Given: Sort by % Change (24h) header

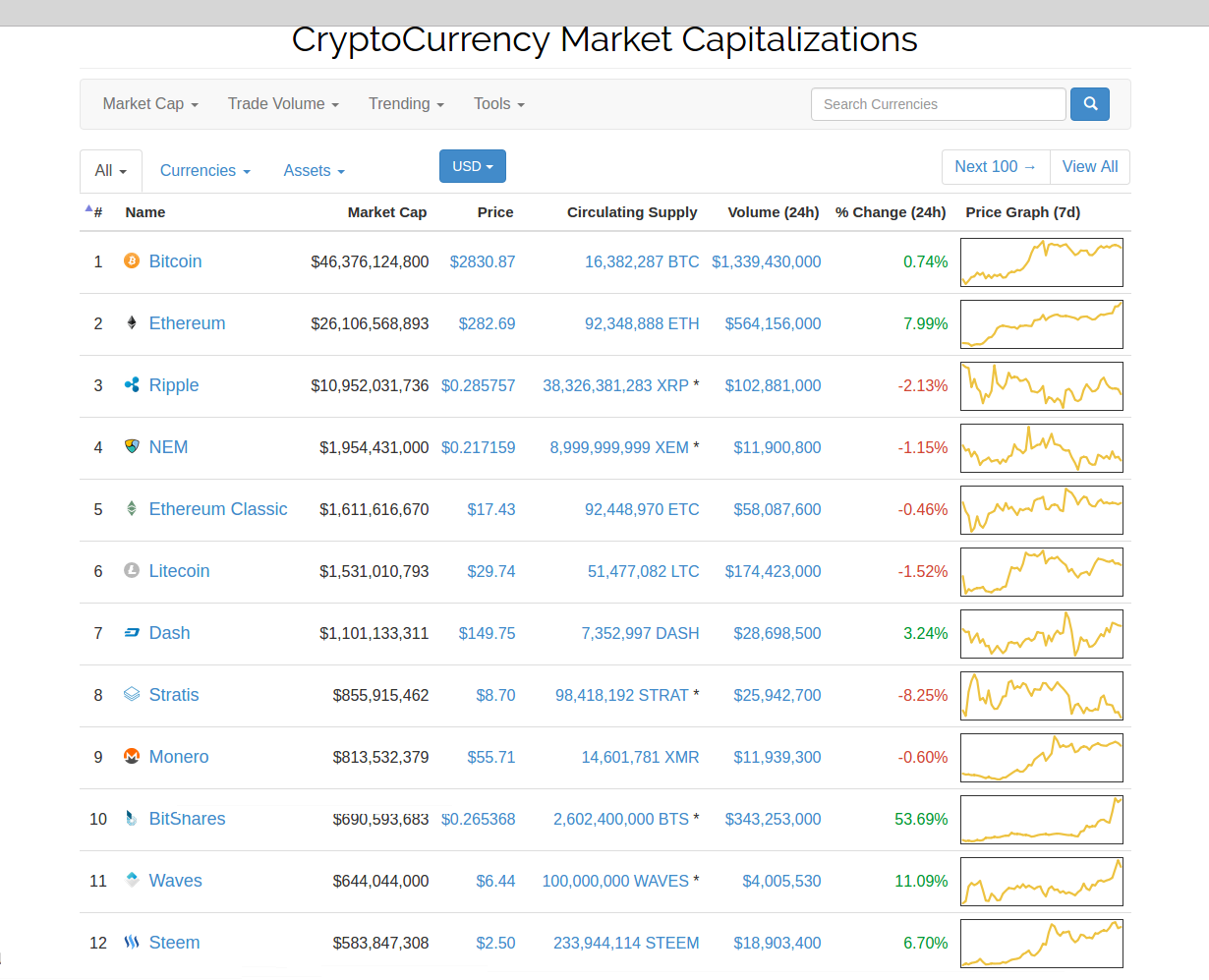Looking at the screenshot, I should tap(891, 212).
